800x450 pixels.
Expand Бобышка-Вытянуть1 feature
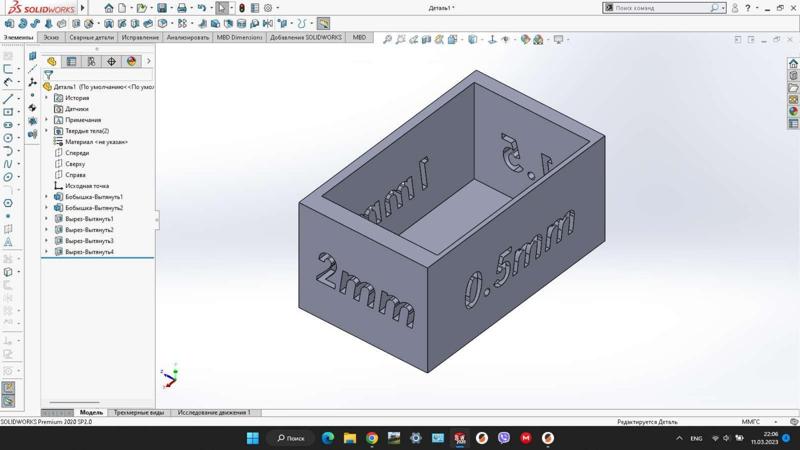click(46, 197)
